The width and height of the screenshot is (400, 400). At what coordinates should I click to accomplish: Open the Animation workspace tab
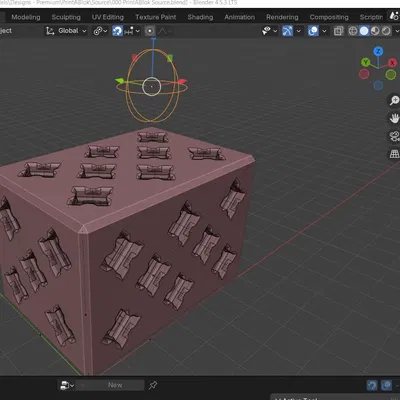pos(239,17)
